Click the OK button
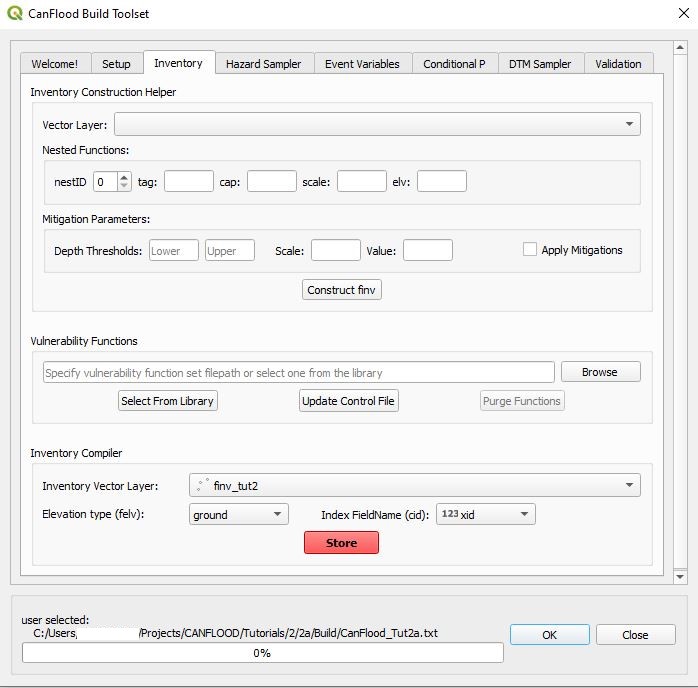698x688 pixels. (x=550, y=635)
